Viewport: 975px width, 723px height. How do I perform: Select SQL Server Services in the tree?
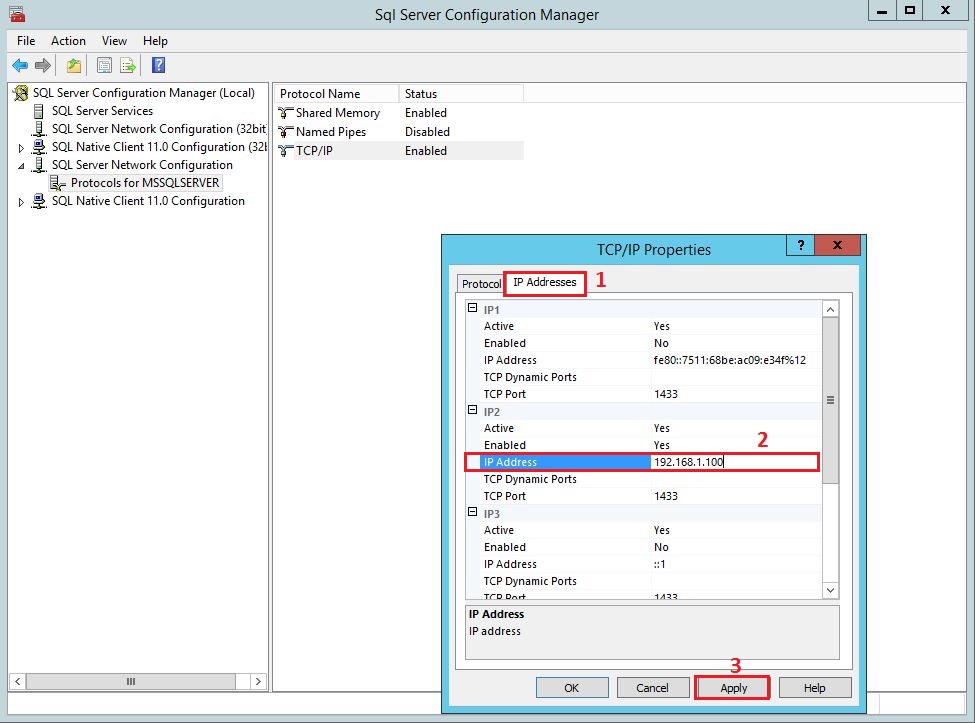coord(103,111)
